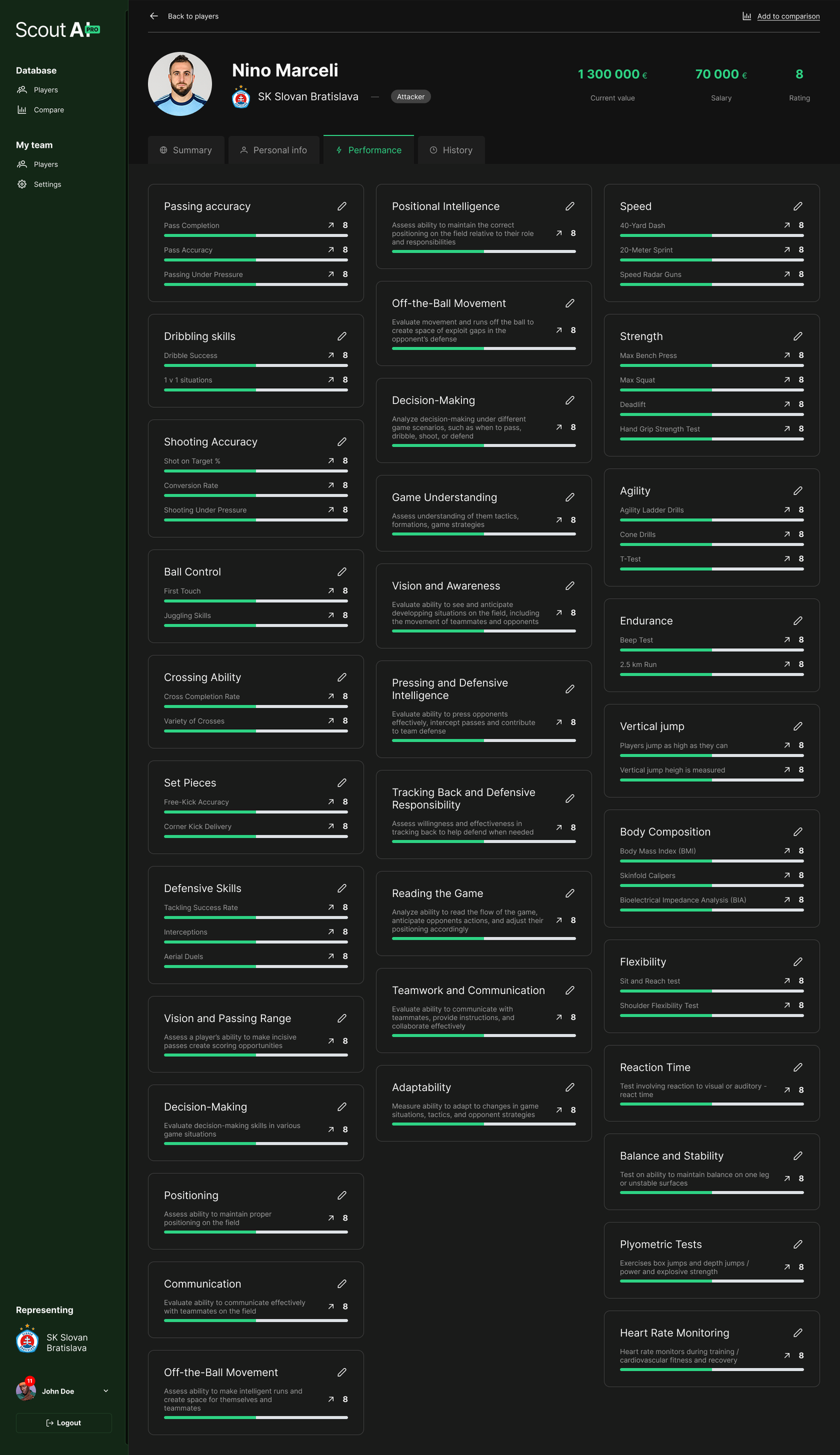This screenshot has height=1455, width=840.
Task: Click trend arrow for Aerial Duels
Action: tap(330, 956)
